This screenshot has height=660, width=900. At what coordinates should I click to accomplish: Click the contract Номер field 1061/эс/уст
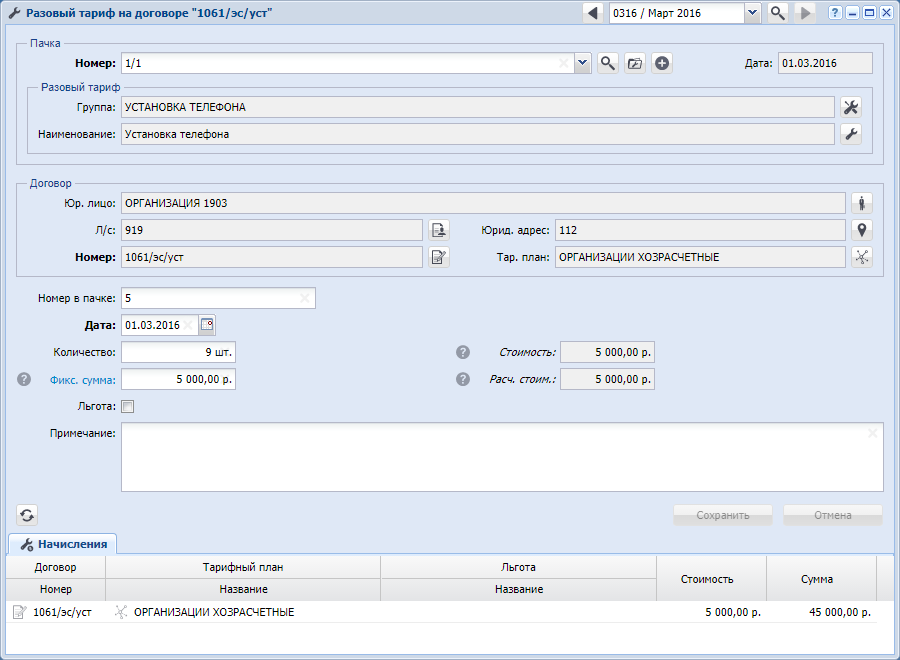[272, 257]
